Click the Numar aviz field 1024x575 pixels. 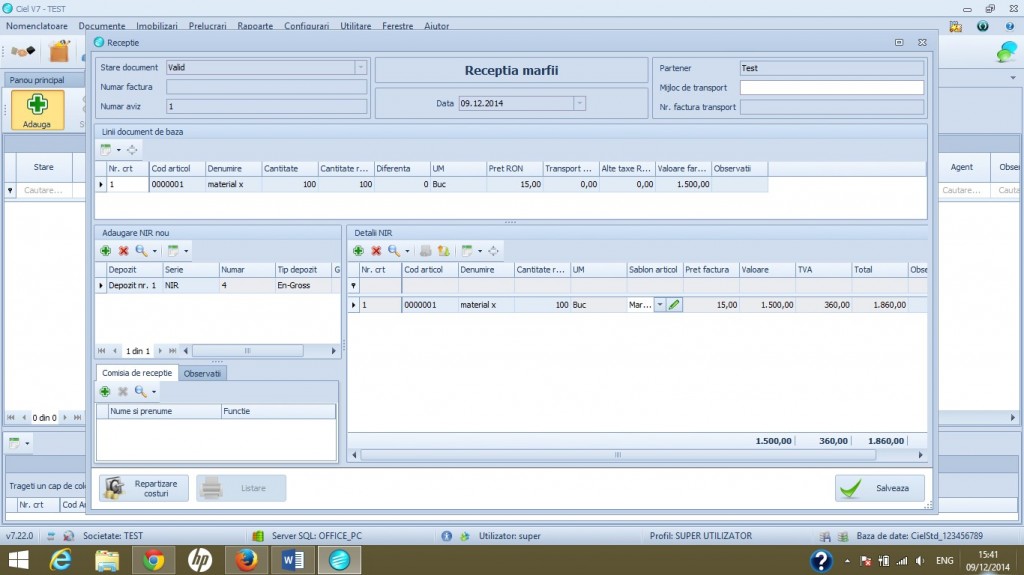click(x=266, y=107)
